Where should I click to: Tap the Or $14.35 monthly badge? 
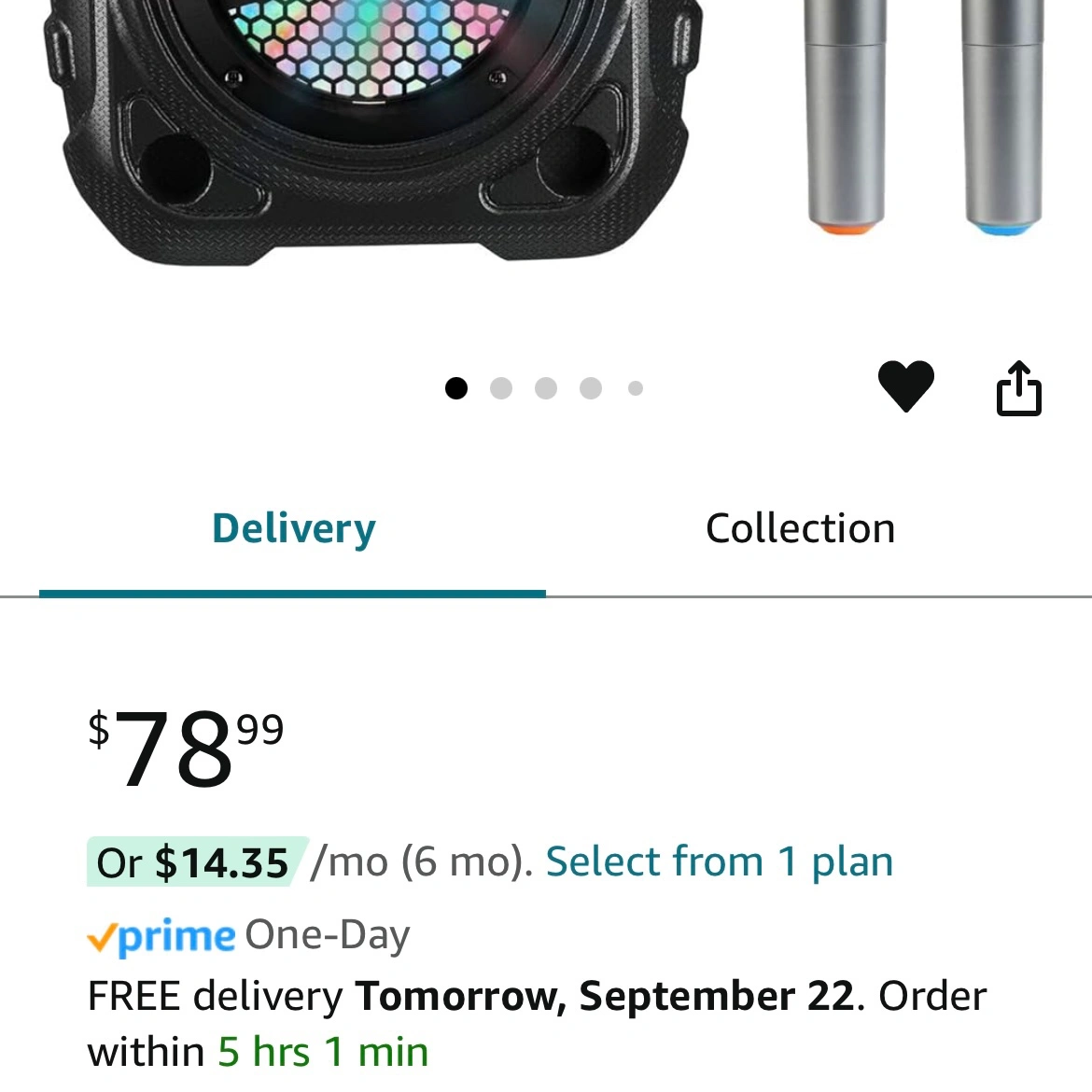coord(193,862)
